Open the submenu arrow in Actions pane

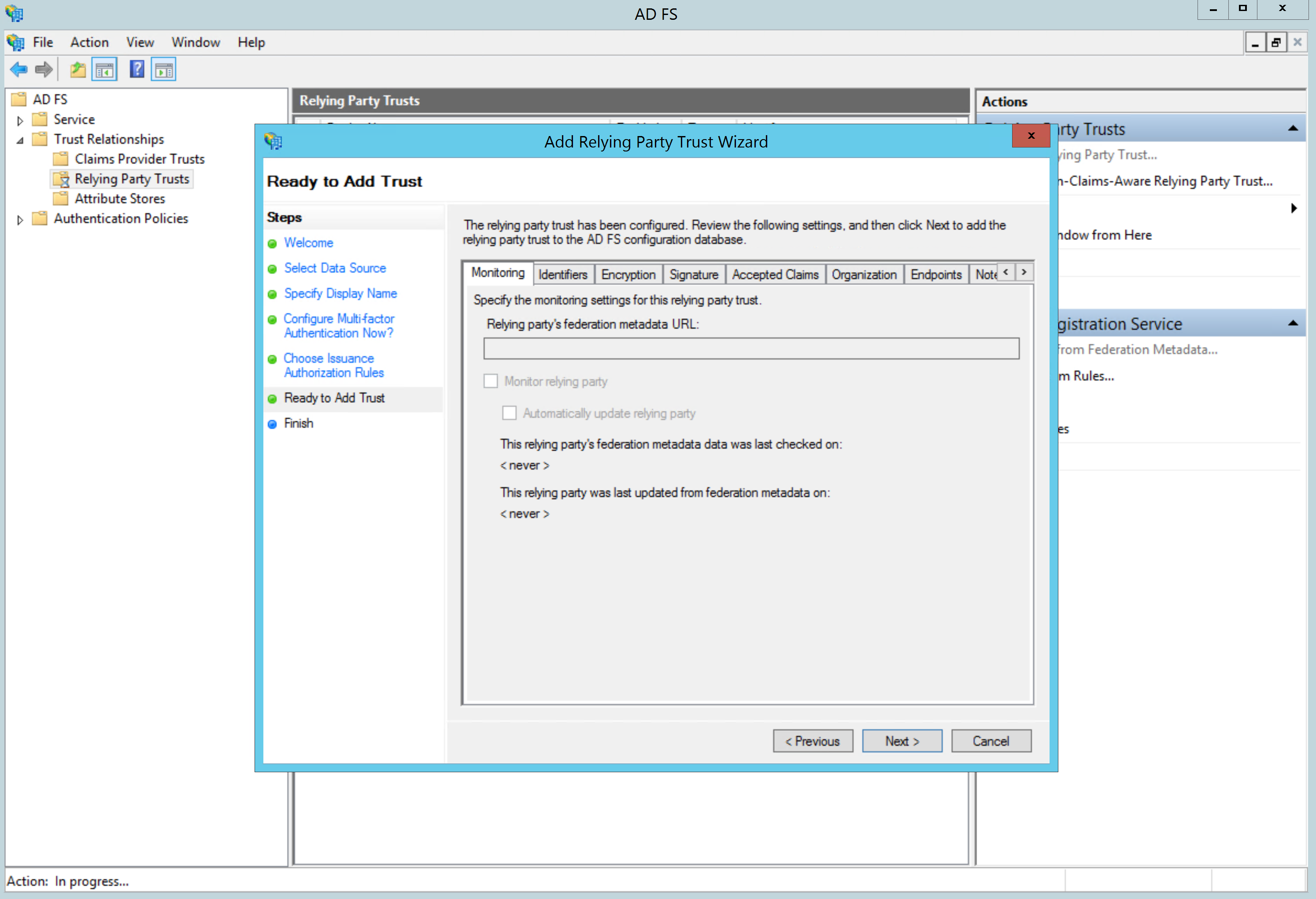[x=1294, y=208]
